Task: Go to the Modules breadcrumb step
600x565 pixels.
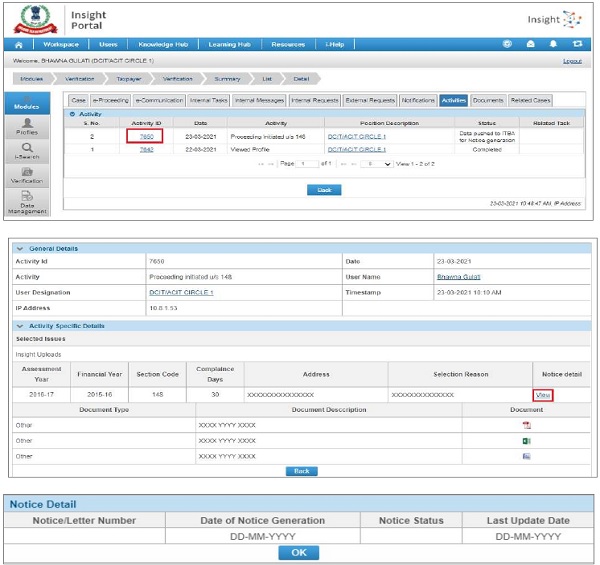Action: click(x=32, y=79)
